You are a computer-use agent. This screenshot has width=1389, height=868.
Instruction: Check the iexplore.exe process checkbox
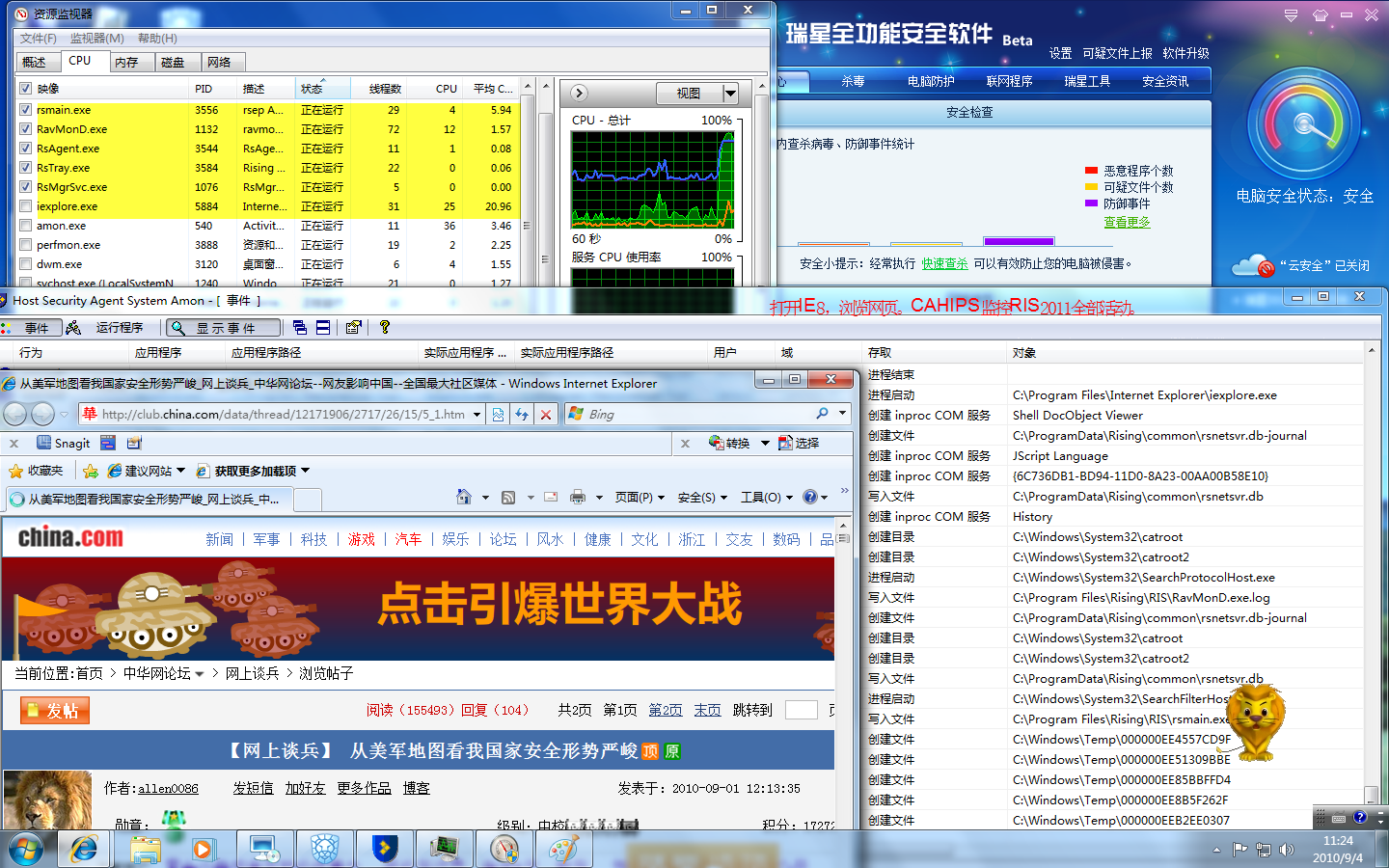(x=26, y=206)
